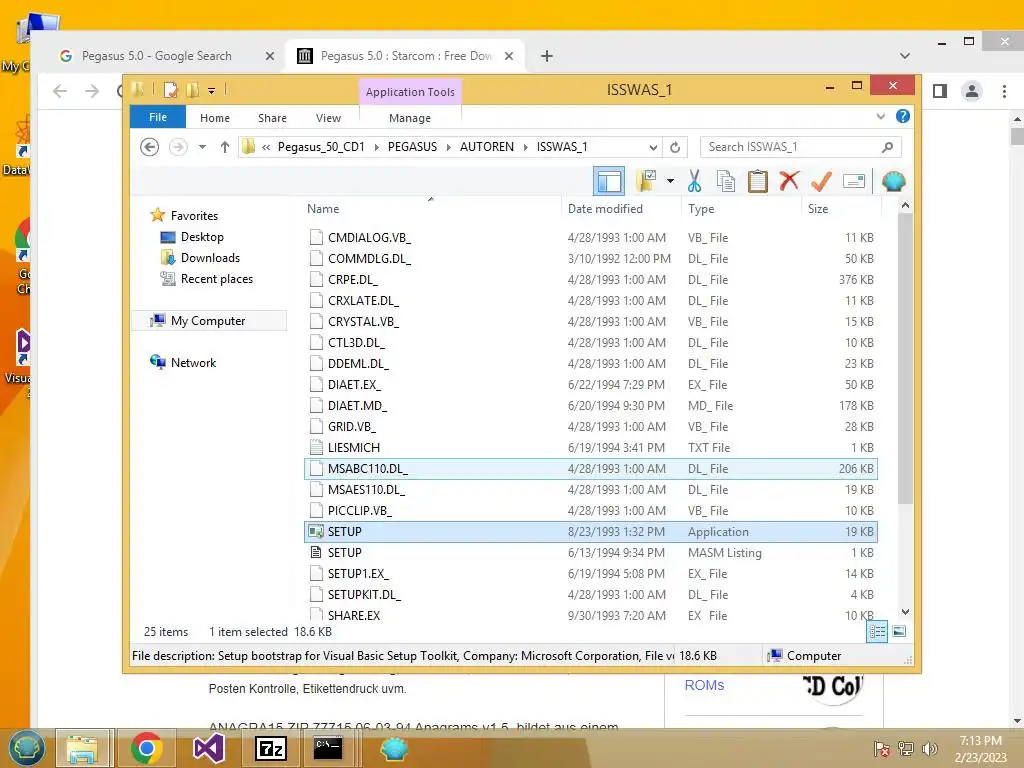Viewport: 1024px width, 768px height.
Task: Open Chrome tab search chevron
Action: pos(904,56)
